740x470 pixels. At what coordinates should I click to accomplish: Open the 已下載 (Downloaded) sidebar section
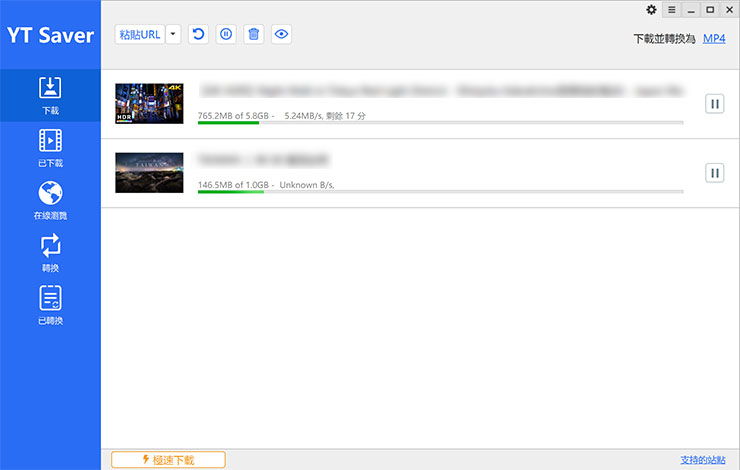click(x=50, y=148)
